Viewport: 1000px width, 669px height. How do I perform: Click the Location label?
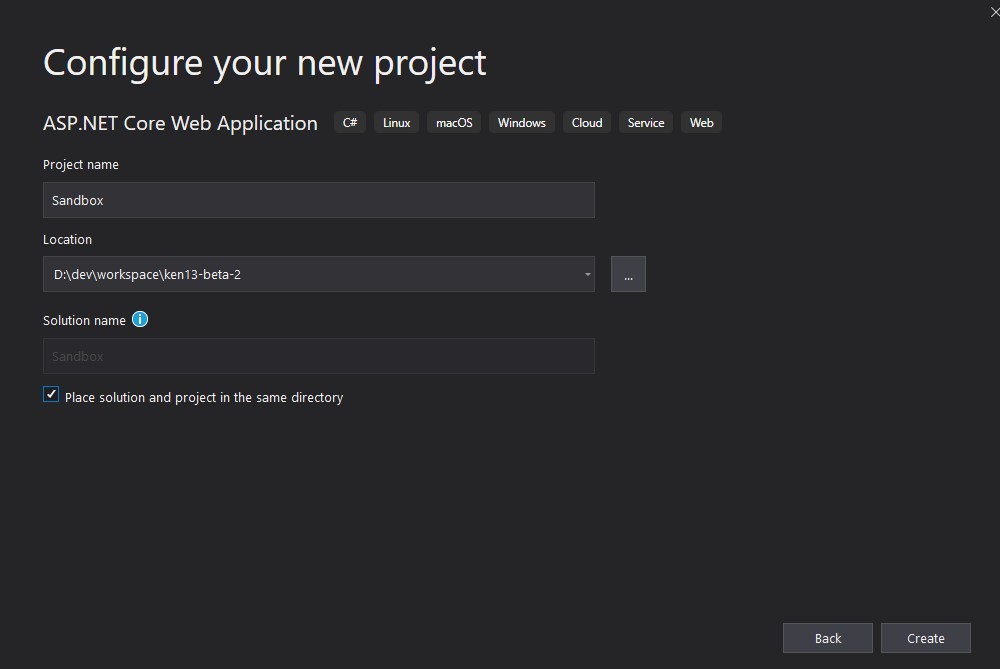(x=68, y=239)
